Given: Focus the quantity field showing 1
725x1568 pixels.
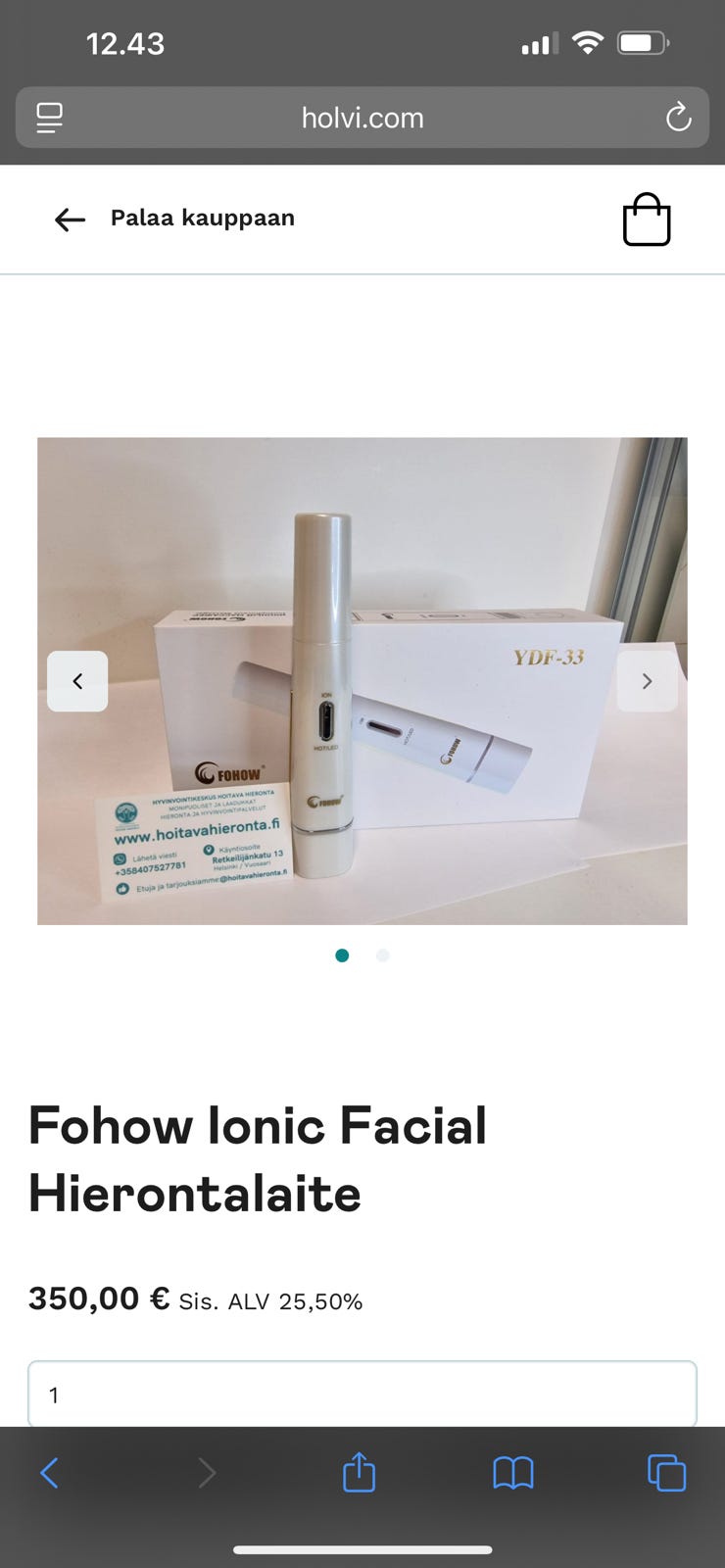Looking at the screenshot, I should coord(362,1394).
